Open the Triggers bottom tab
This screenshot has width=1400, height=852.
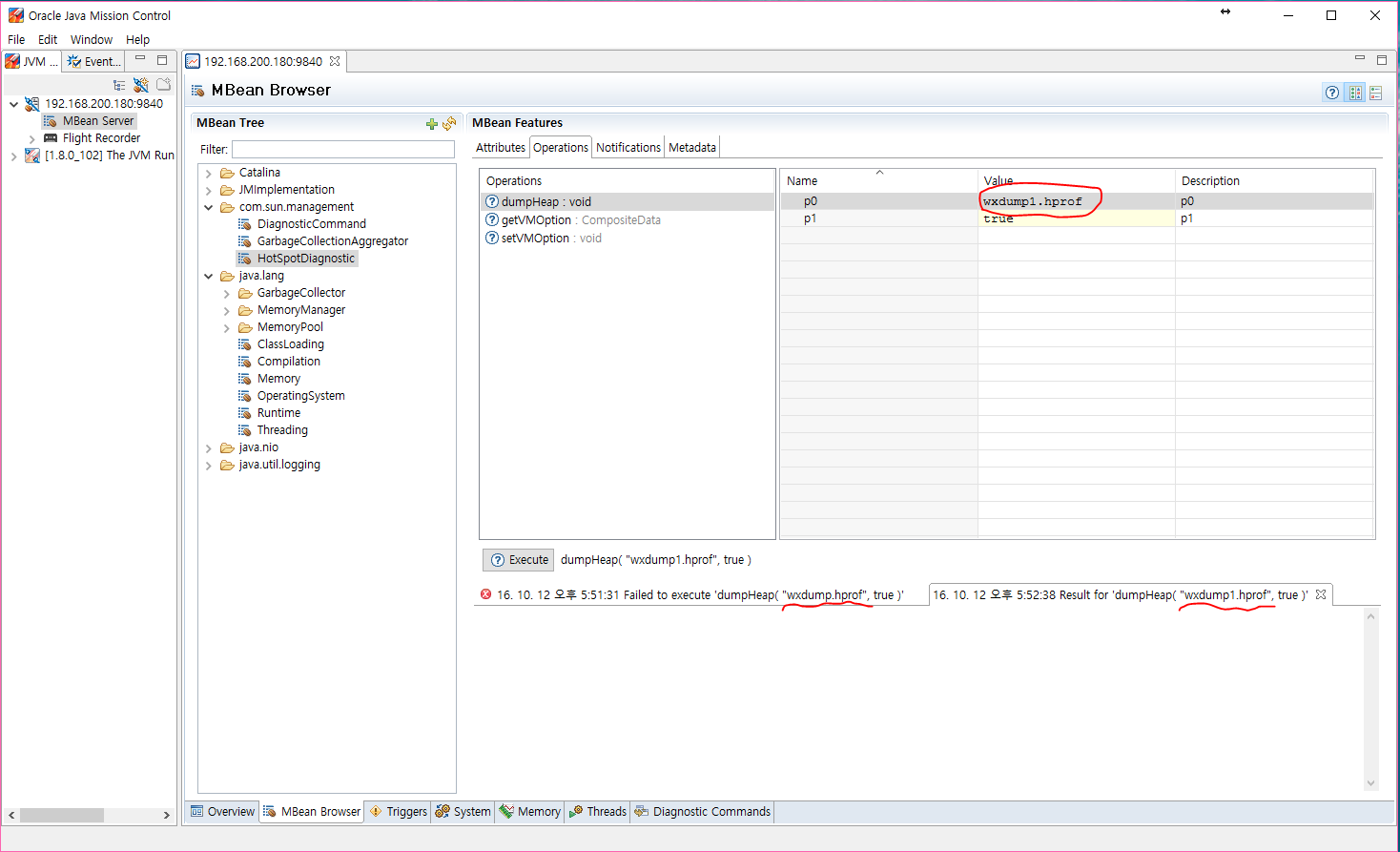[398, 812]
